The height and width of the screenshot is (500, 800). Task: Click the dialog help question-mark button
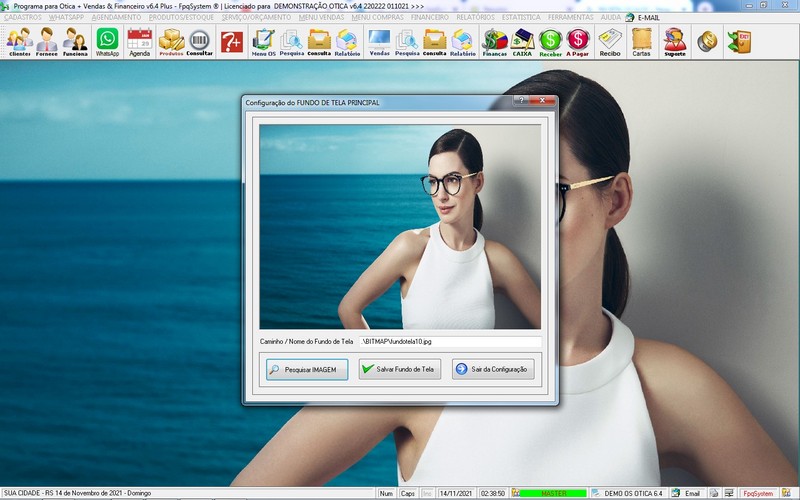pos(521,100)
